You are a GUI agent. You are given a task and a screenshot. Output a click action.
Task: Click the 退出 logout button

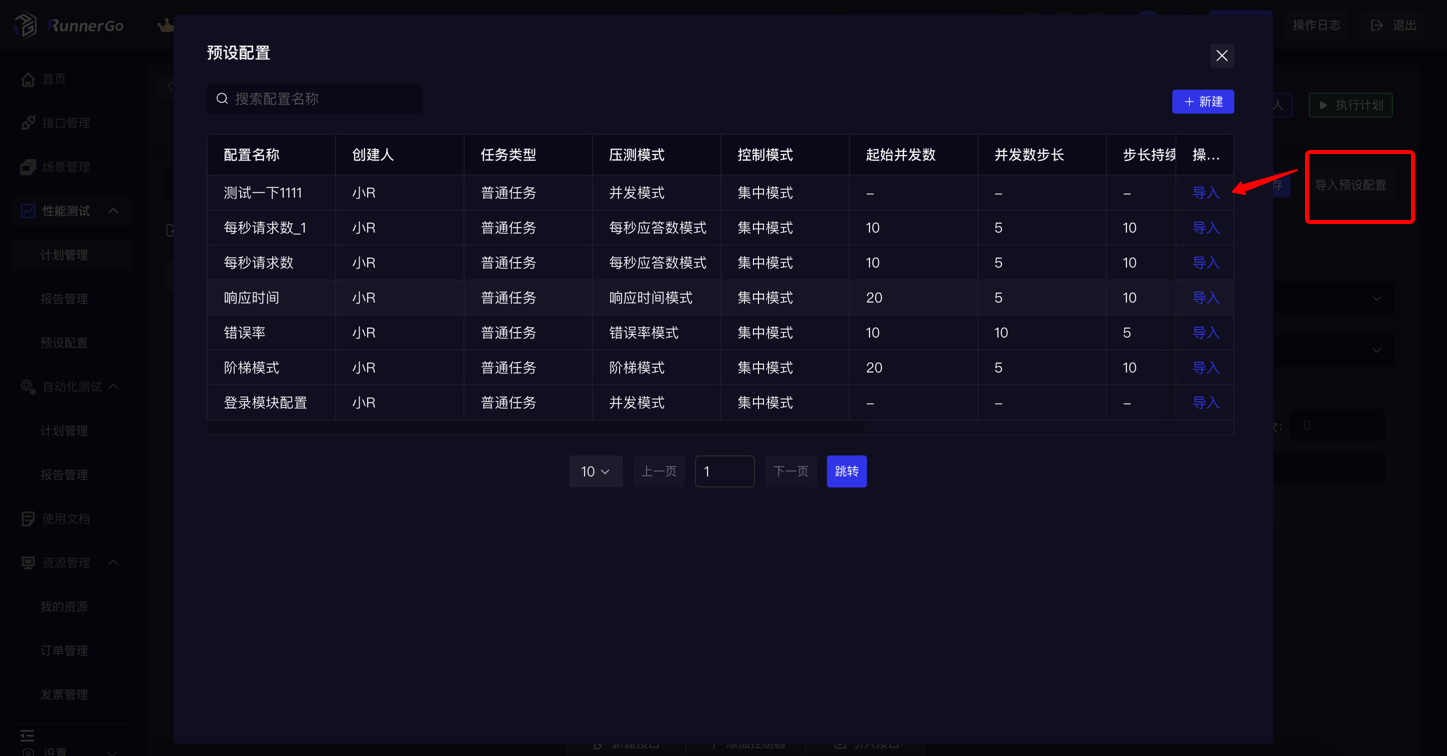(1394, 25)
